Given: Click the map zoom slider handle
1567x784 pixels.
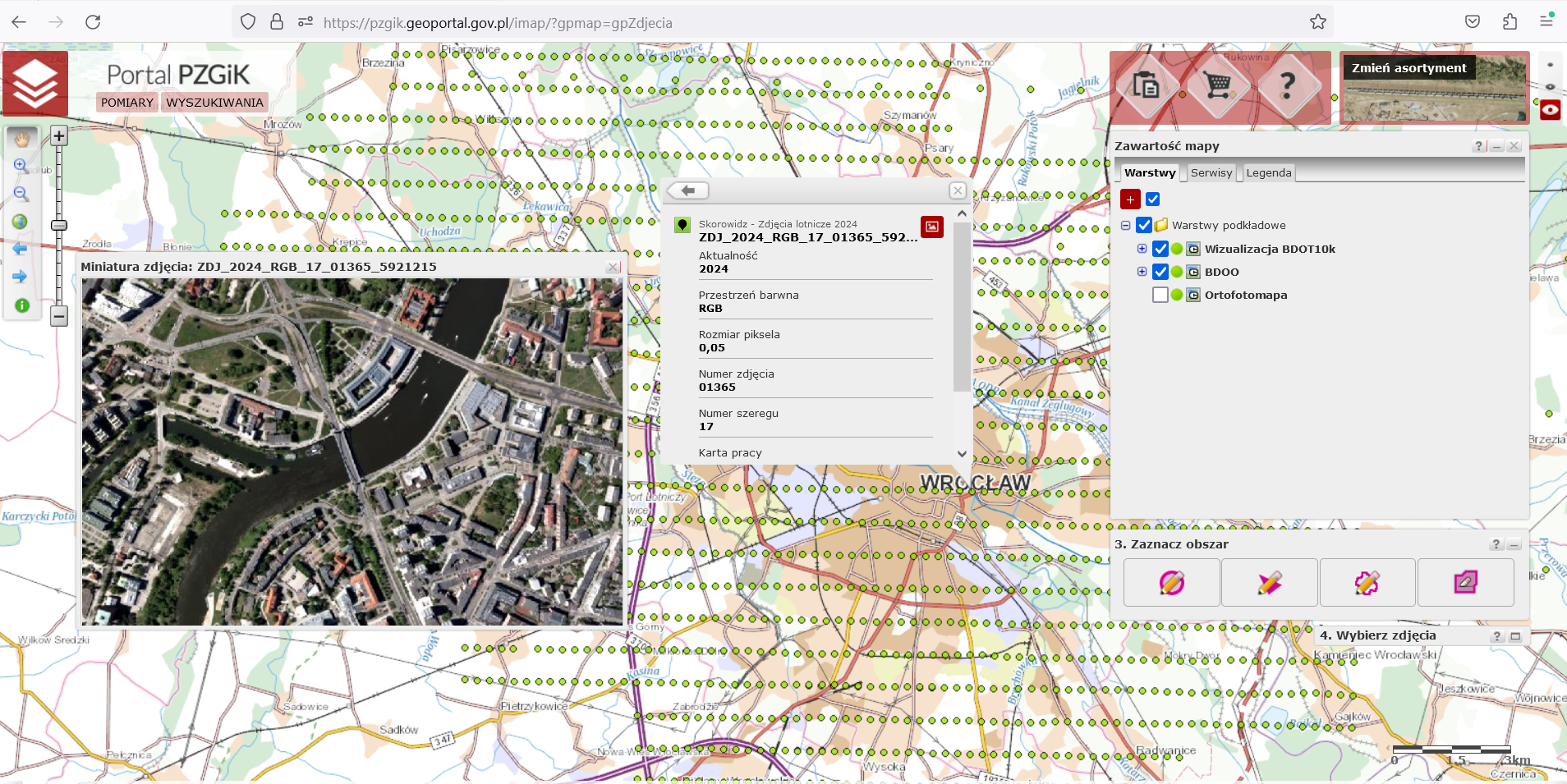Looking at the screenshot, I should [x=59, y=225].
